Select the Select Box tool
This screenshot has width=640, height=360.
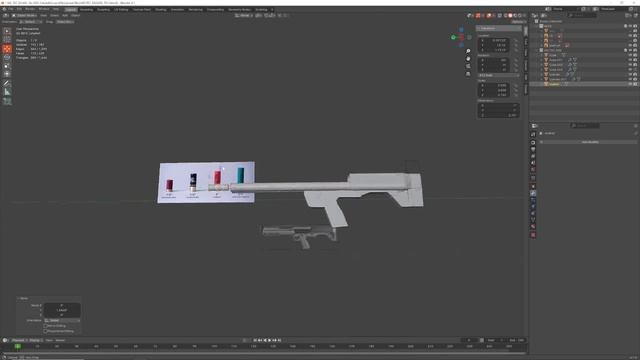[x=7, y=31]
